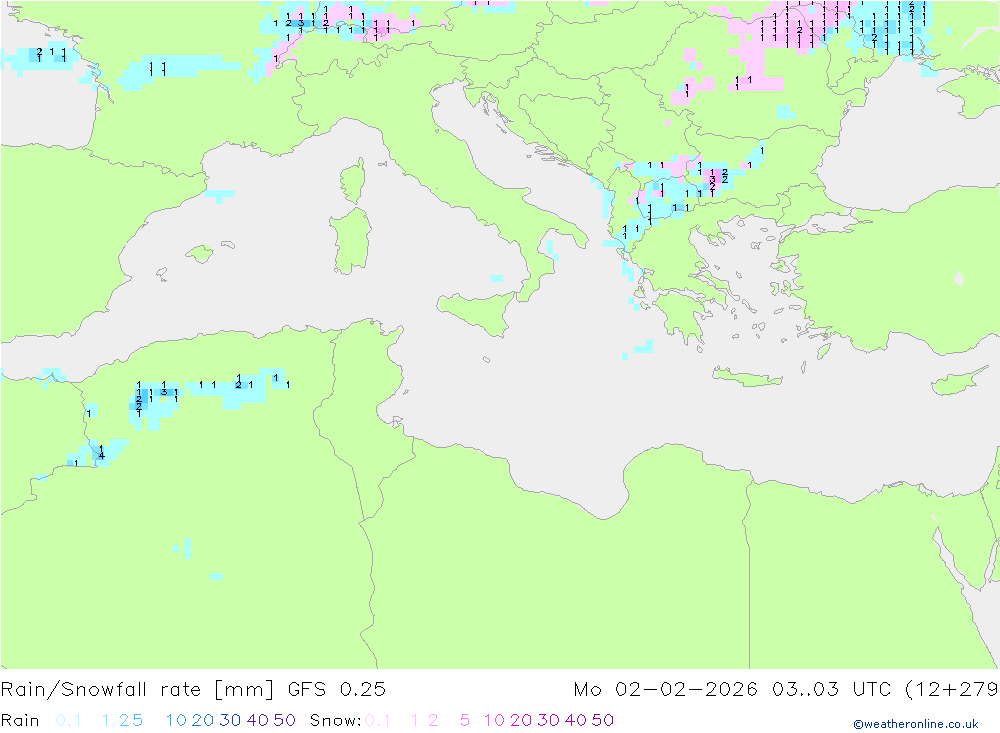Click the 'Rain/Snowfall rate [mm]' title text

[137, 690]
